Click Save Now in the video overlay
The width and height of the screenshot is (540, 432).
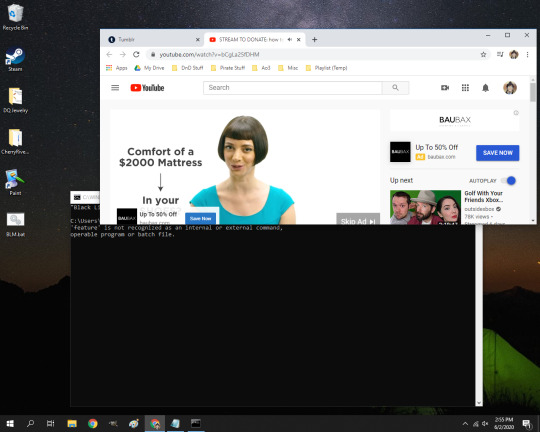point(200,218)
